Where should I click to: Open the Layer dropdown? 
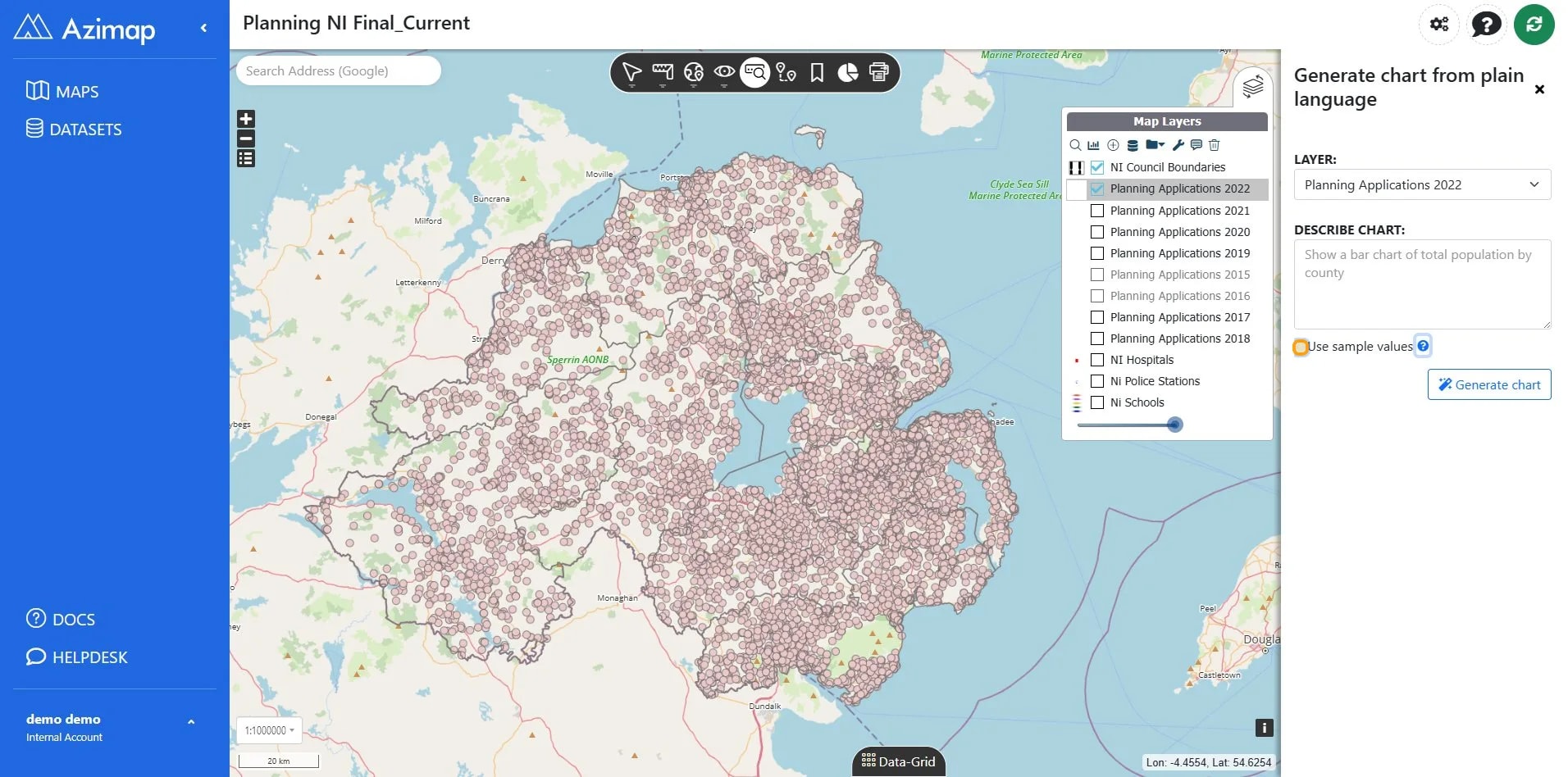tap(1422, 184)
